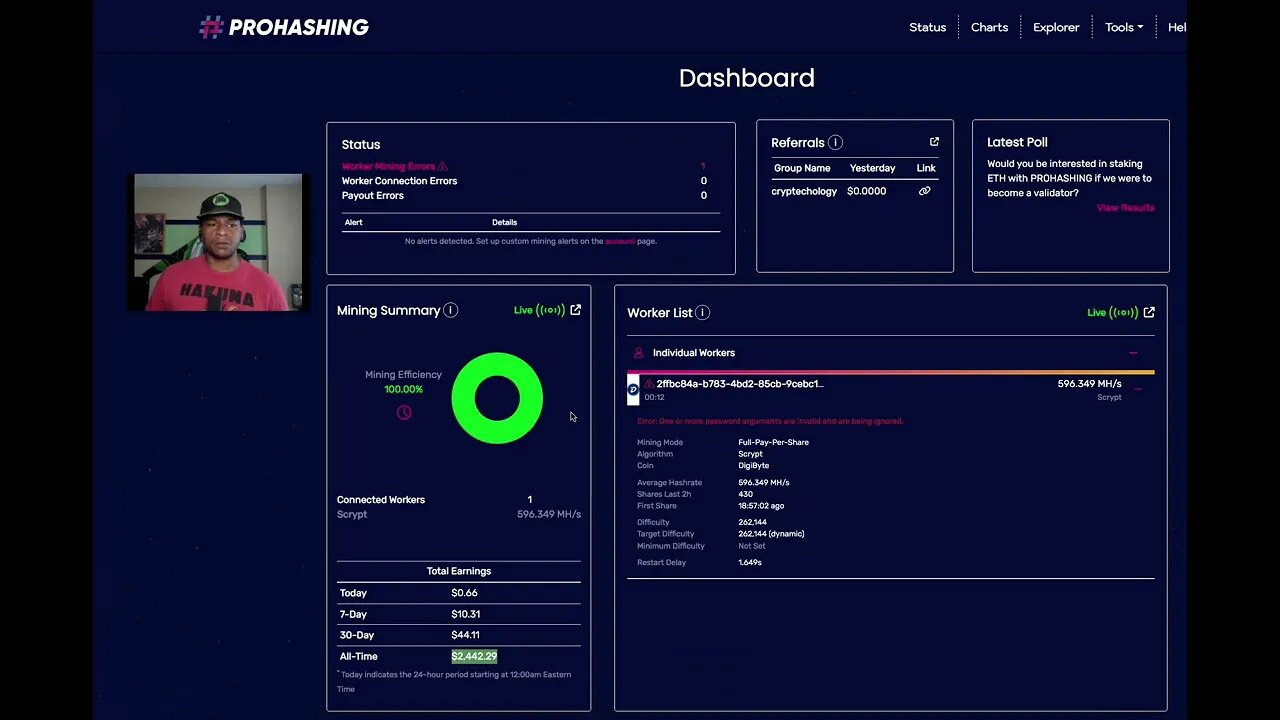Click the $0.0000 referral earnings value

click(x=866, y=191)
